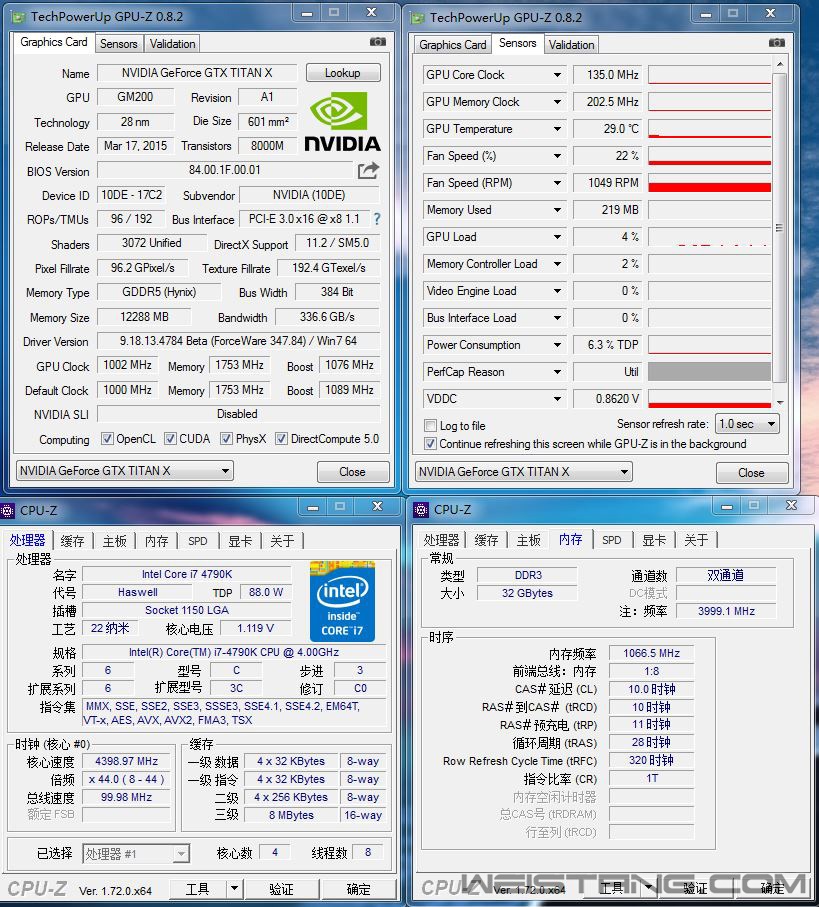Open the 关于 tab in CPU-Z 处理器 window
Viewport: 819px width, 907px height.
pos(282,541)
